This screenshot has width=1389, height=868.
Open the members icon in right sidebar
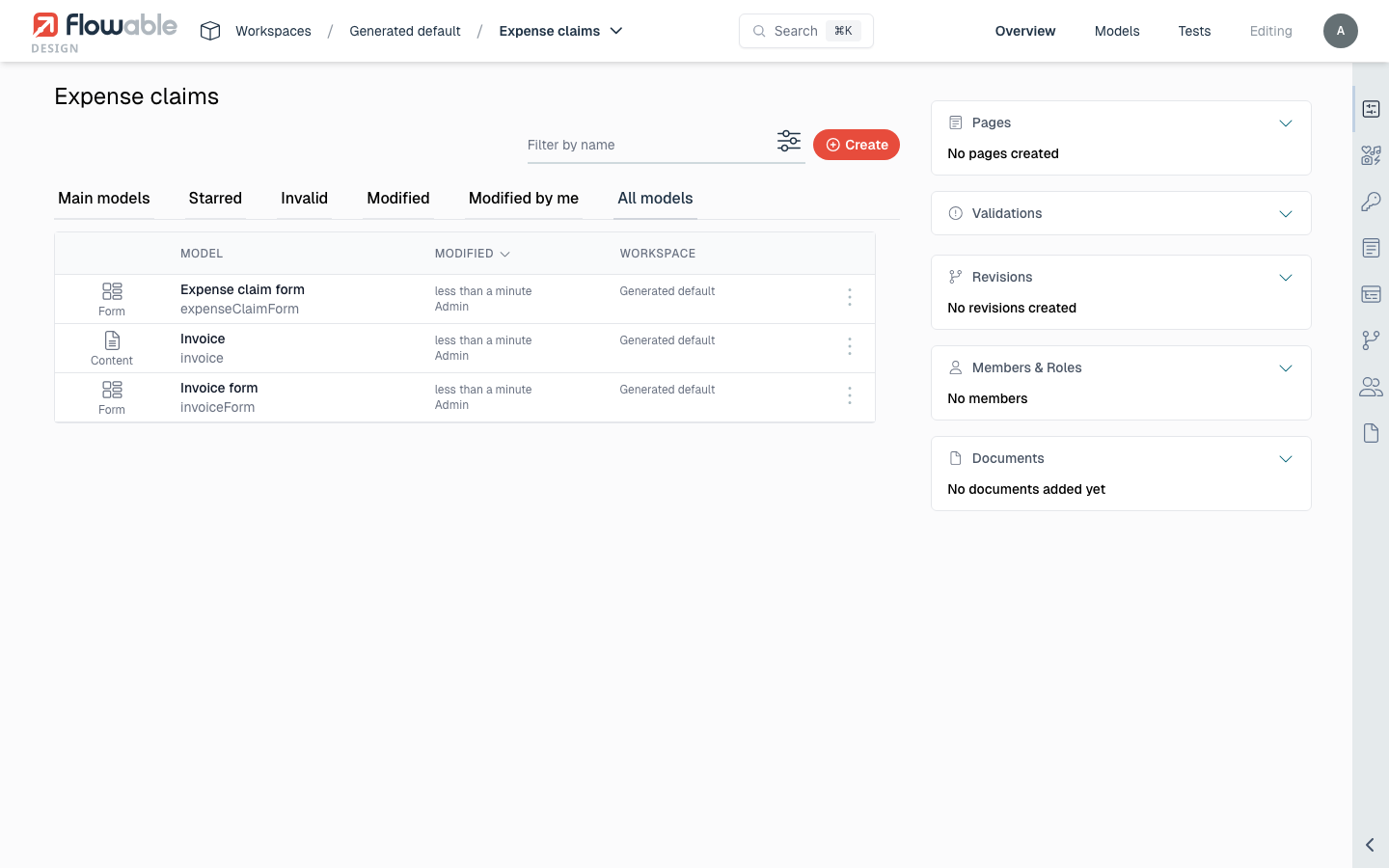click(1371, 387)
